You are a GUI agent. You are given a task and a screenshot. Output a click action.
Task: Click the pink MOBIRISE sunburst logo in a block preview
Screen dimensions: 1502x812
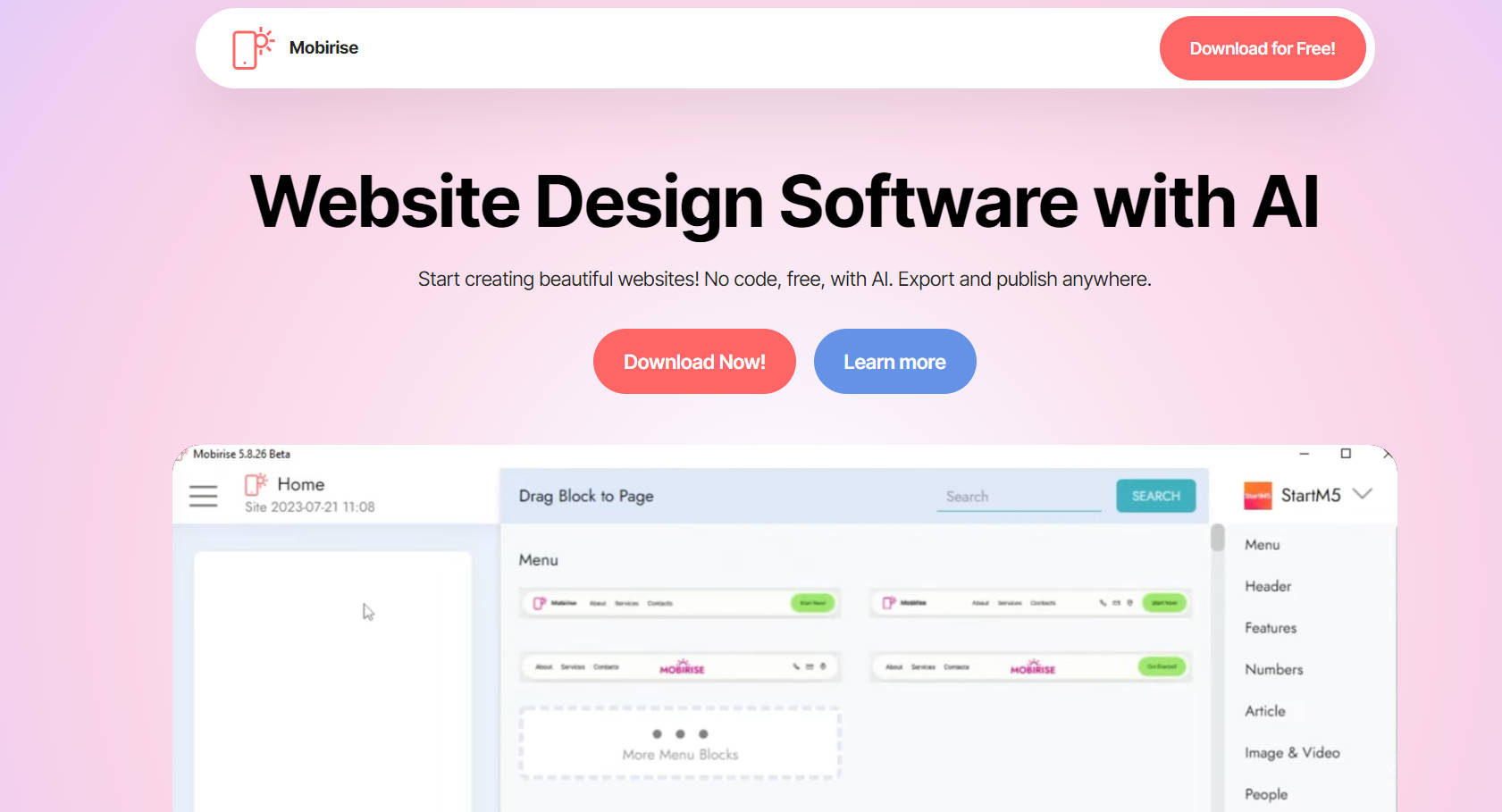click(683, 667)
